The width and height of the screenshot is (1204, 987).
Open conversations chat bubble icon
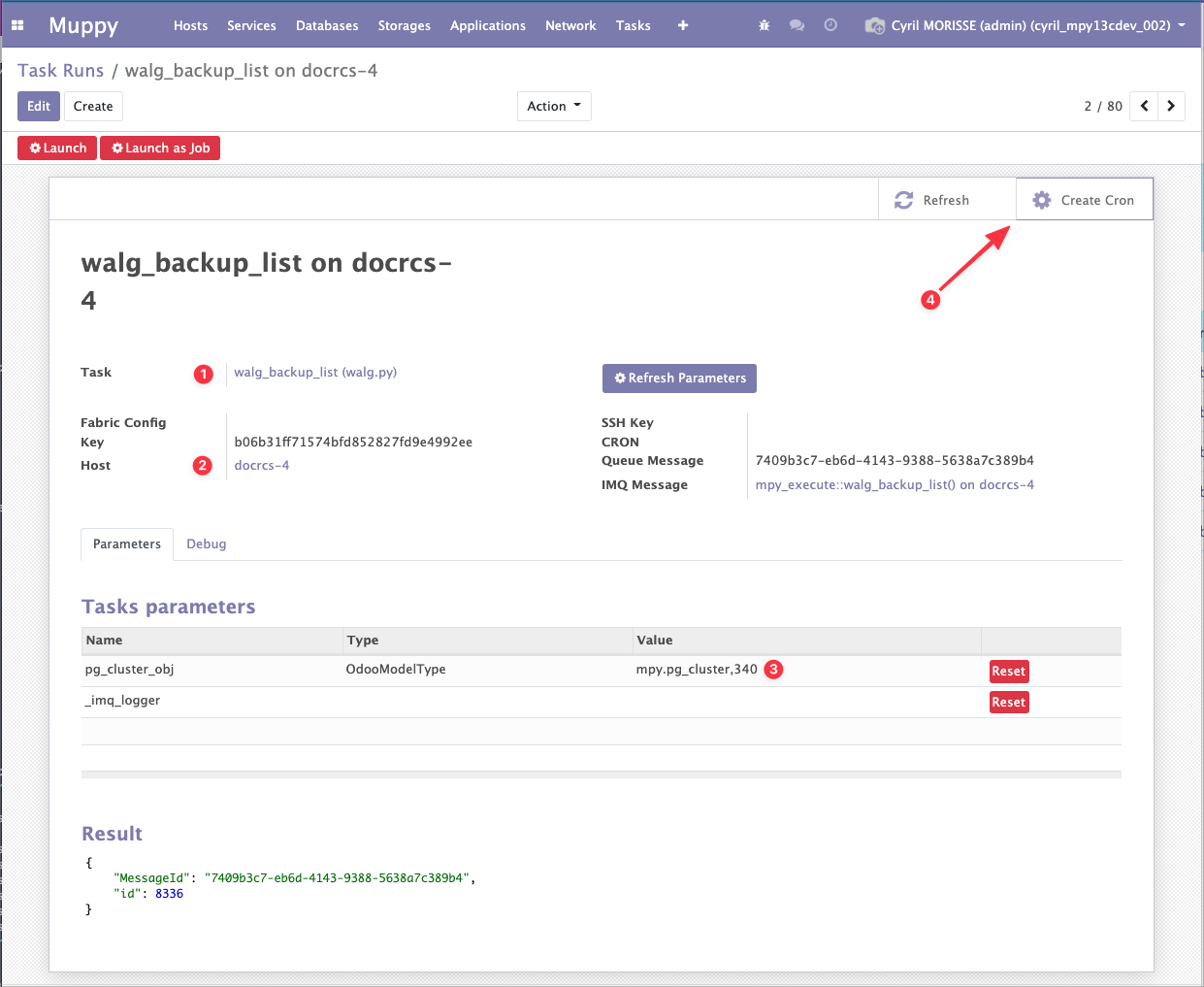tap(797, 25)
